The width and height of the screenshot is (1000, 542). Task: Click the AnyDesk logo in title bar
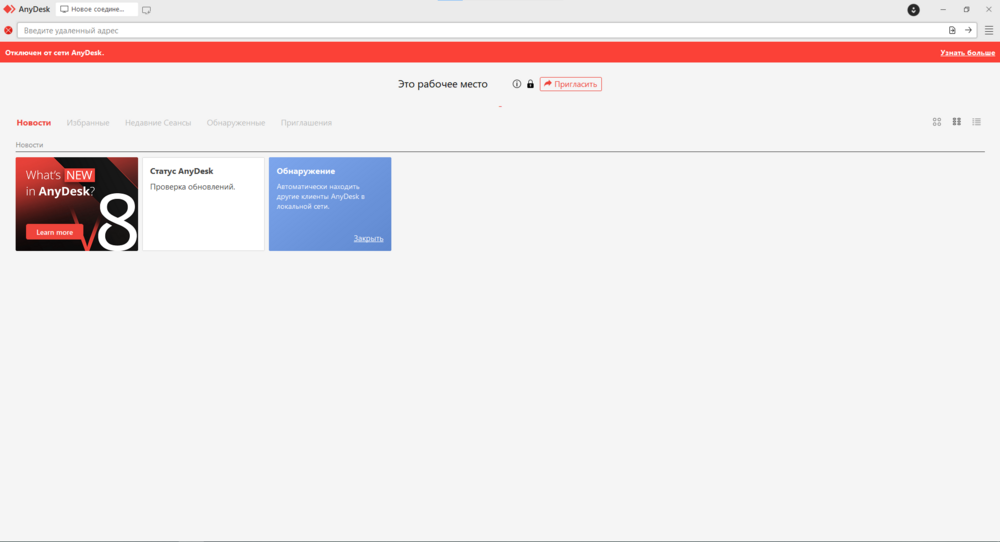(9, 10)
